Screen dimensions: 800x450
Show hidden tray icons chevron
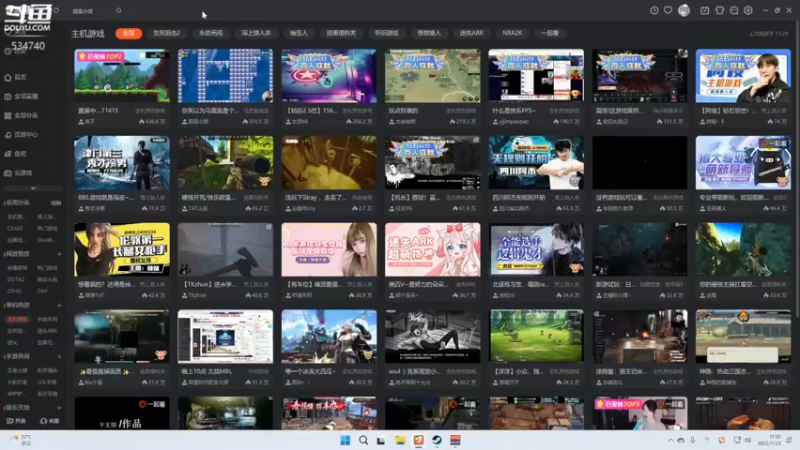670,440
